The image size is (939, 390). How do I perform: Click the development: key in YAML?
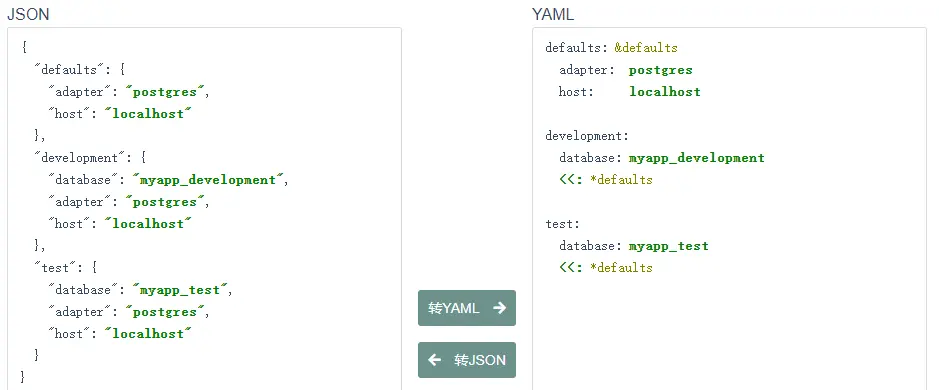(x=587, y=136)
